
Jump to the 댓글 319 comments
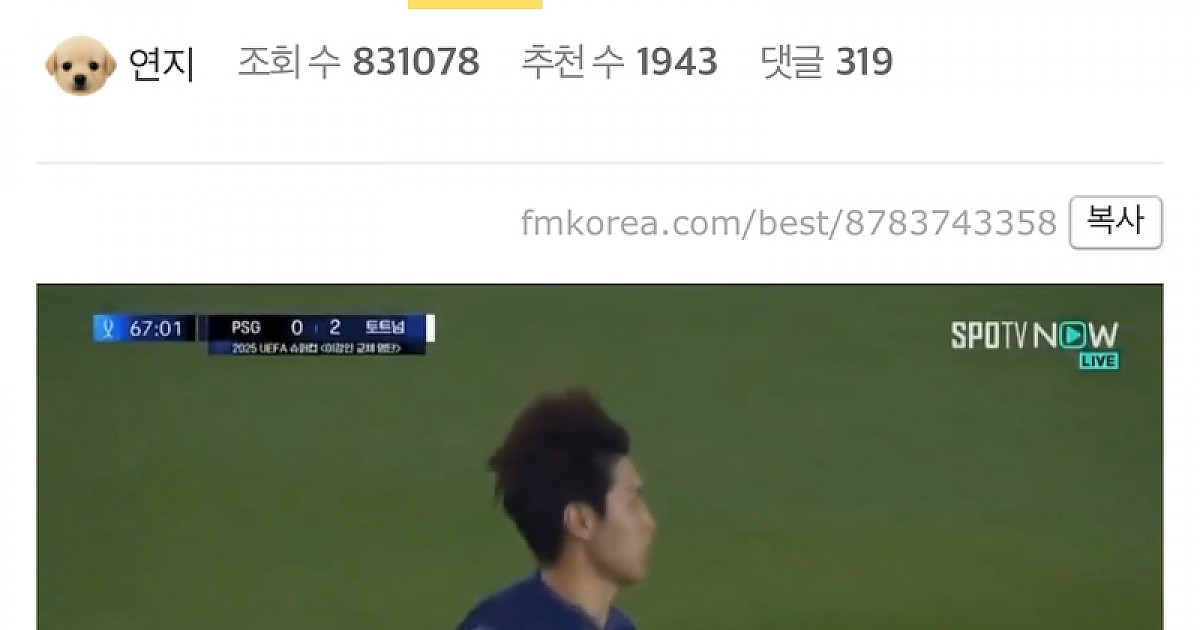pos(826,63)
